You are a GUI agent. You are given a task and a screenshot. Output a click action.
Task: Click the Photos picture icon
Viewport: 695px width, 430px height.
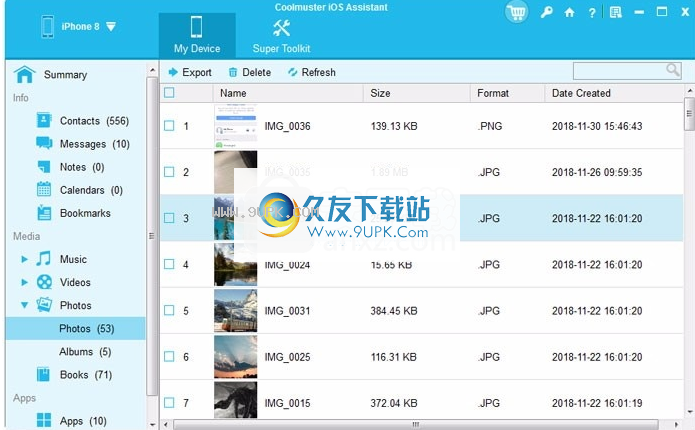(44, 305)
